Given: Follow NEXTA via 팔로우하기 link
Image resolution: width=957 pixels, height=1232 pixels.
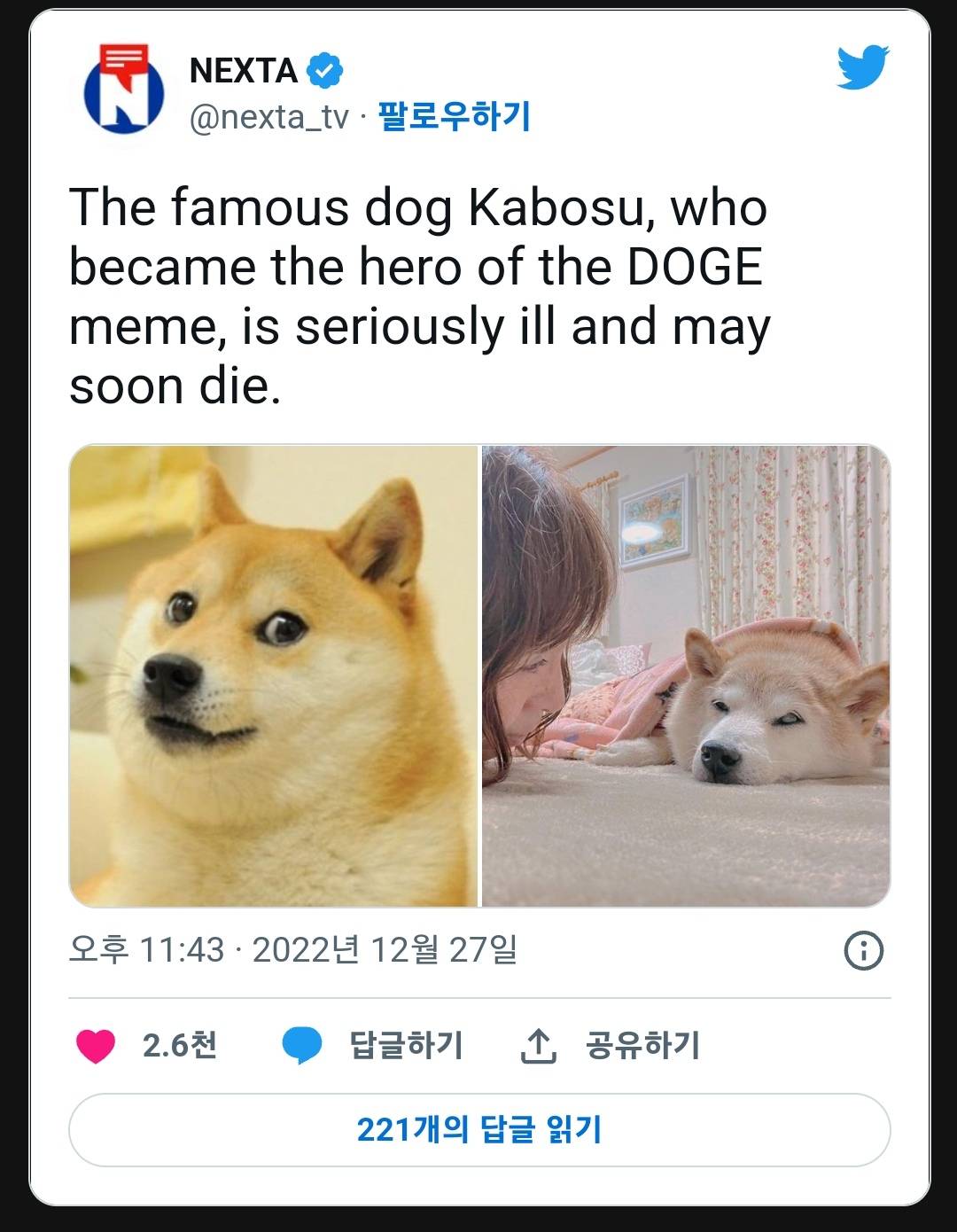Looking at the screenshot, I should click(x=454, y=116).
